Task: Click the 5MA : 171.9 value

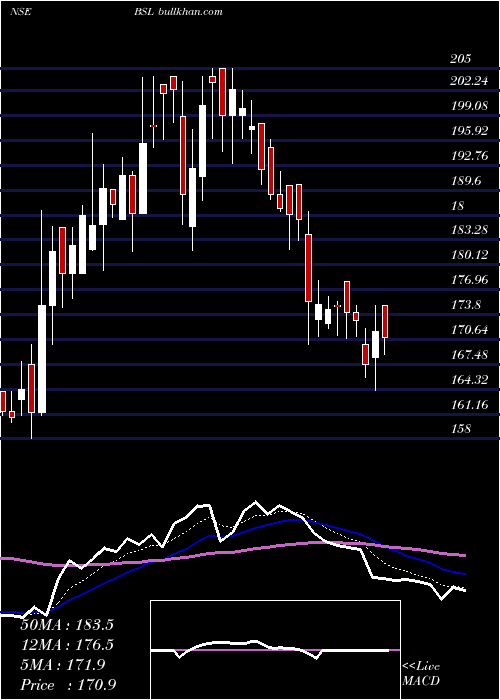Action: point(63,665)
